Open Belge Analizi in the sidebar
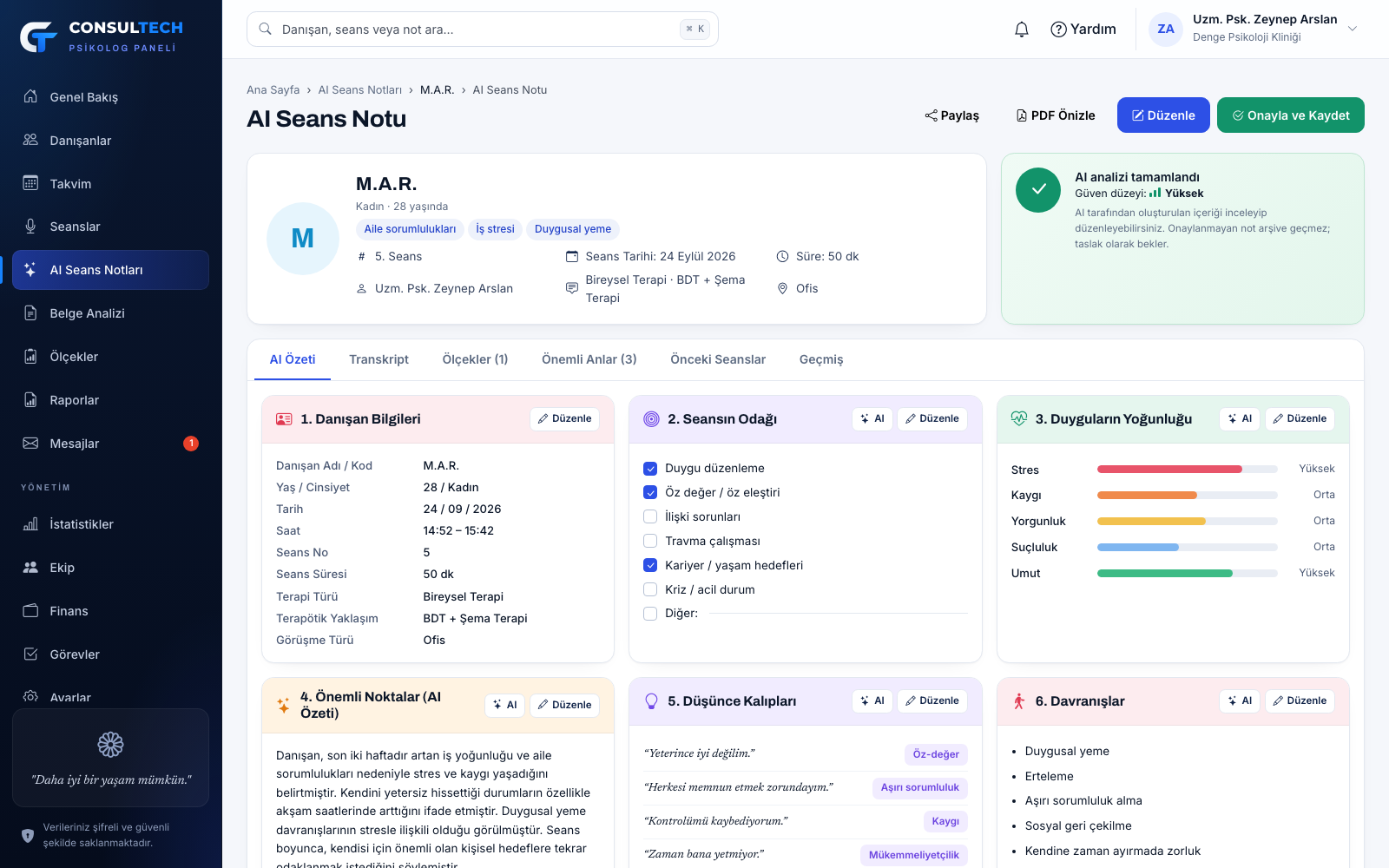This screenshot has height=868, width=1389. 111,313
